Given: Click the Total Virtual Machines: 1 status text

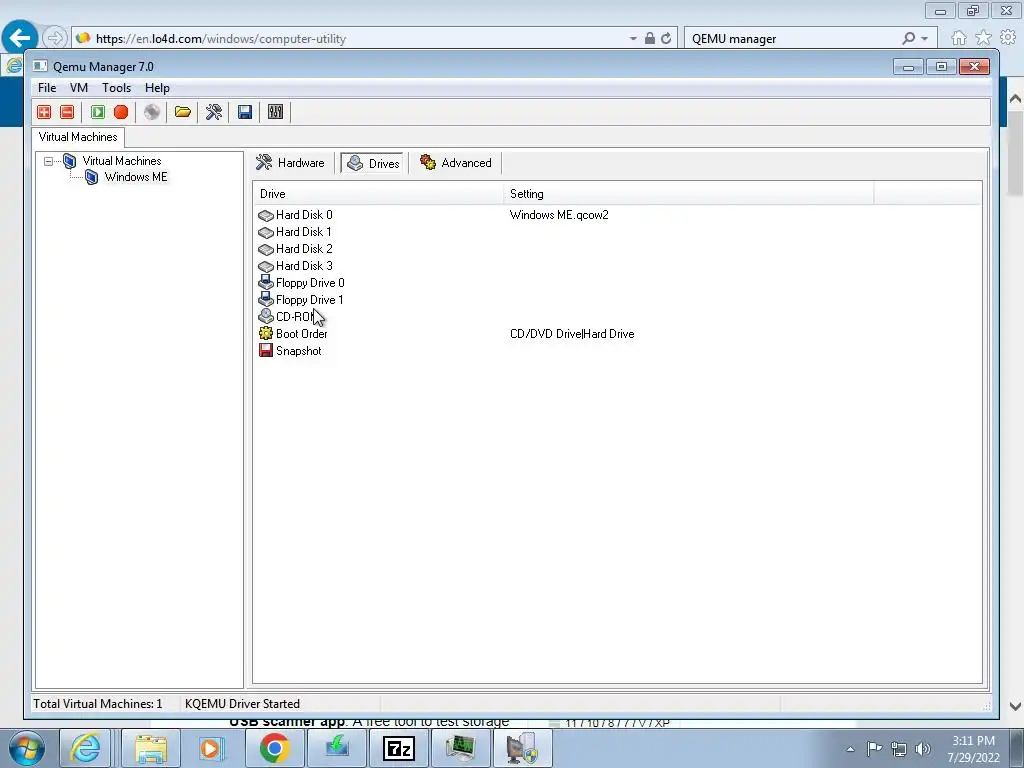Looking at the screenshot, I should click(98, 704).
